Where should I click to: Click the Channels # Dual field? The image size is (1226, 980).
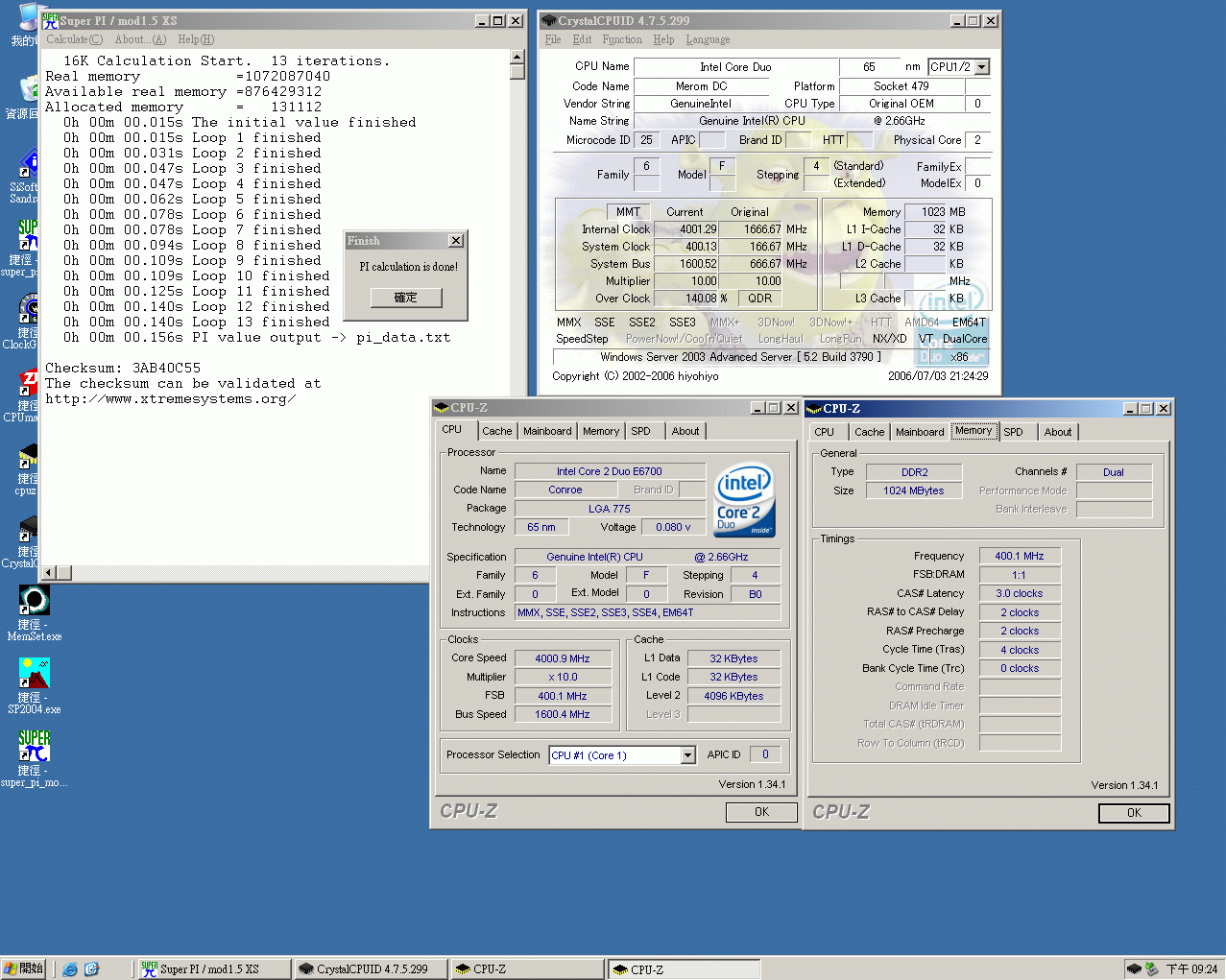click(1114, 472)
